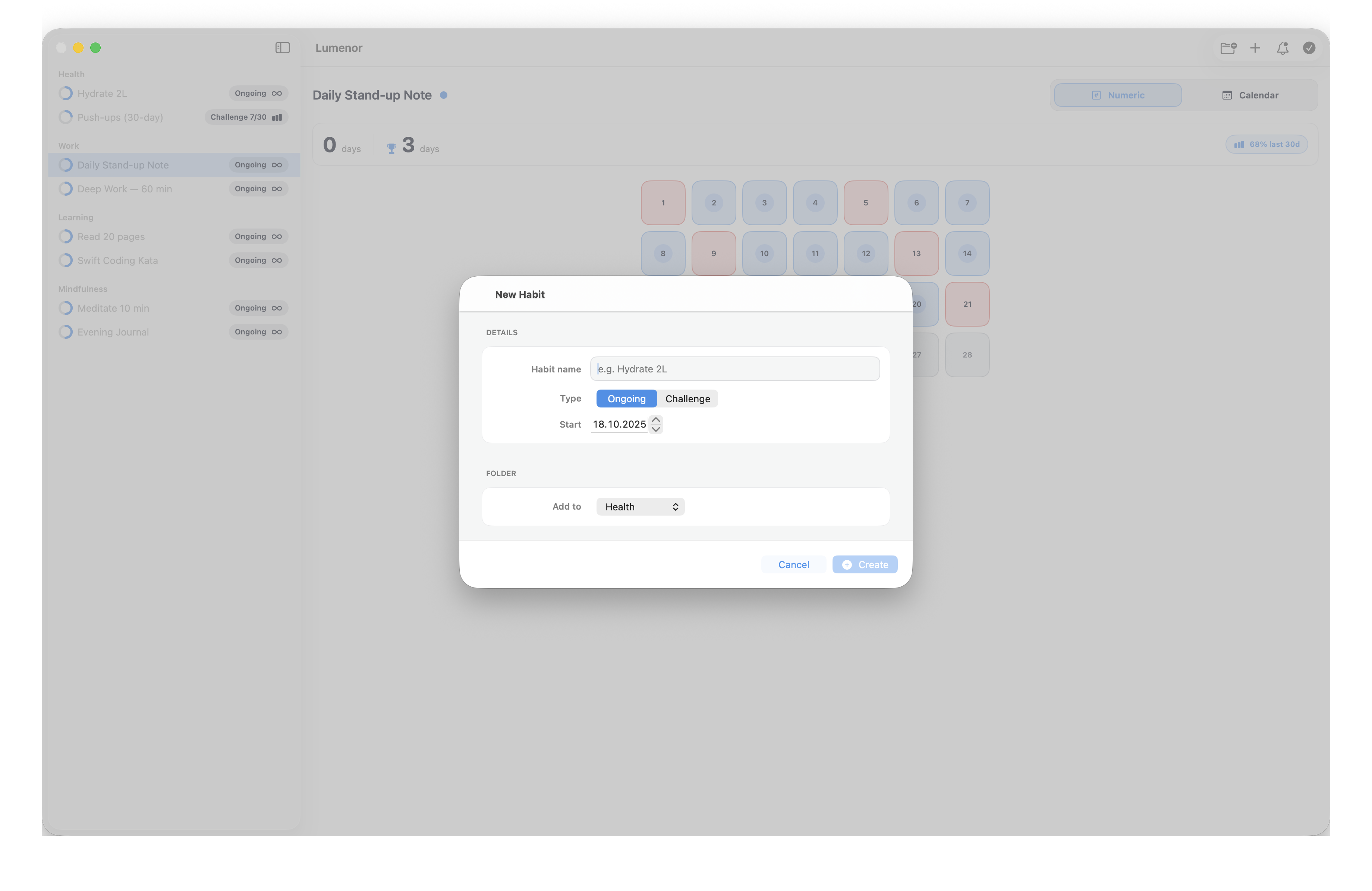This screenshot has width=1372, height=891.
Task: Click the 68% last 30d stats badge
Action: point(1266,144)
